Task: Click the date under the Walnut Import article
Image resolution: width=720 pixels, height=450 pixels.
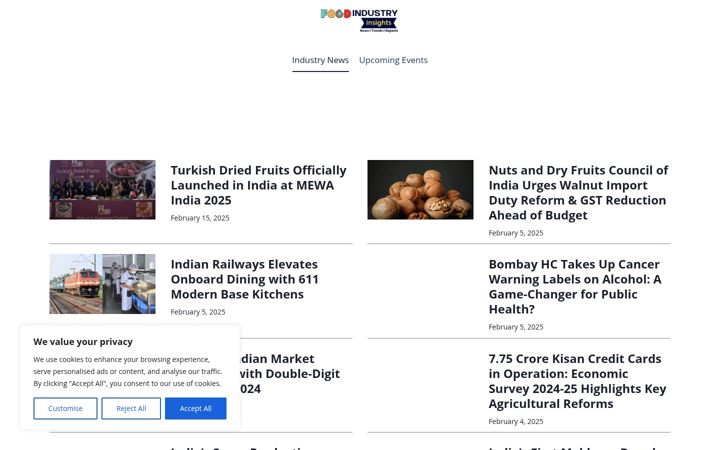Action: point(516,233)
